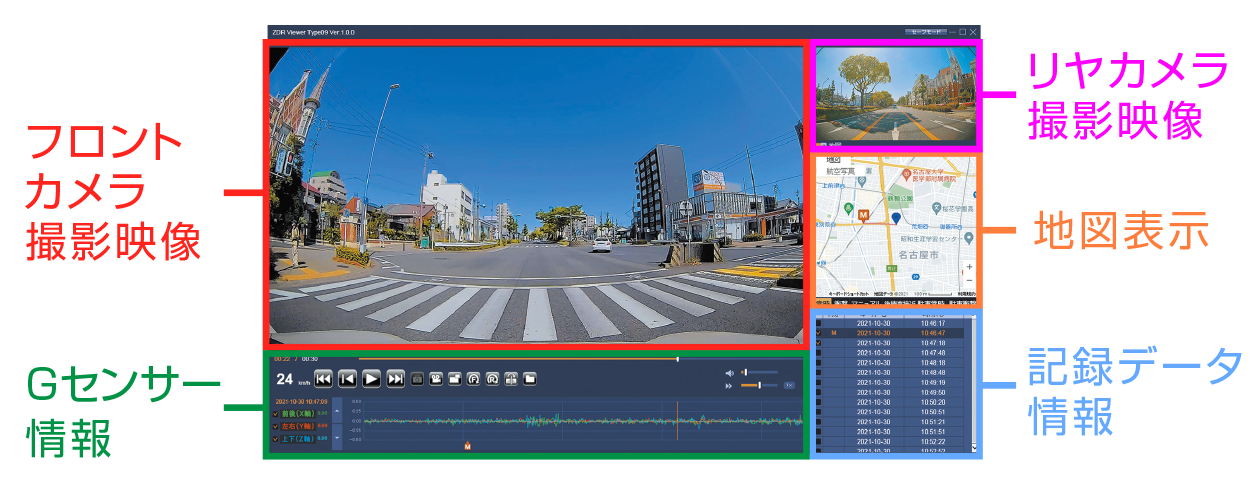Open the playback speed 1x selector
The width and height of the screenshot is (1252, 481).
click(788, 385)
